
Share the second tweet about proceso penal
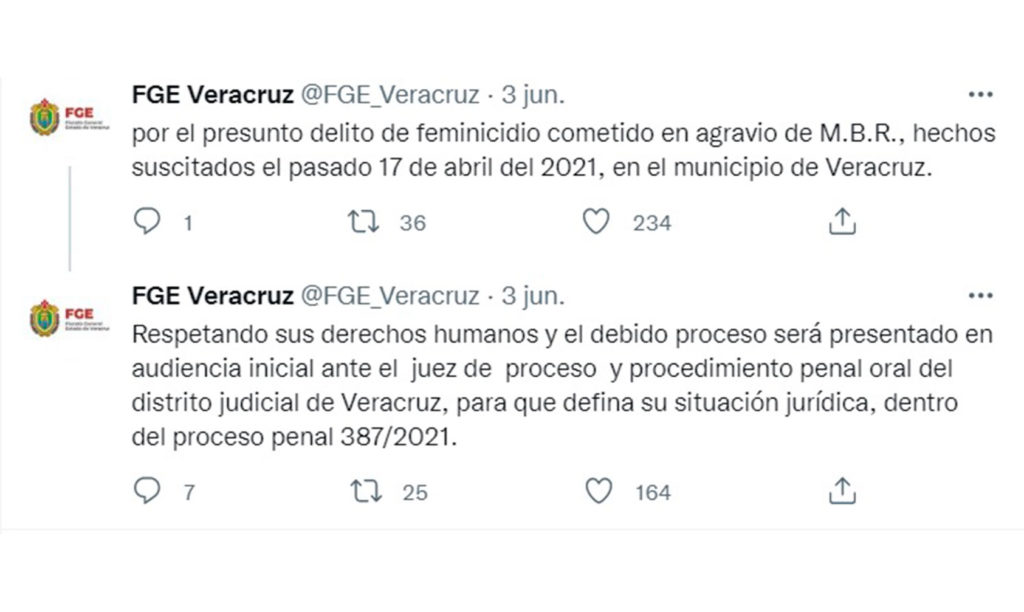(841, 491)
